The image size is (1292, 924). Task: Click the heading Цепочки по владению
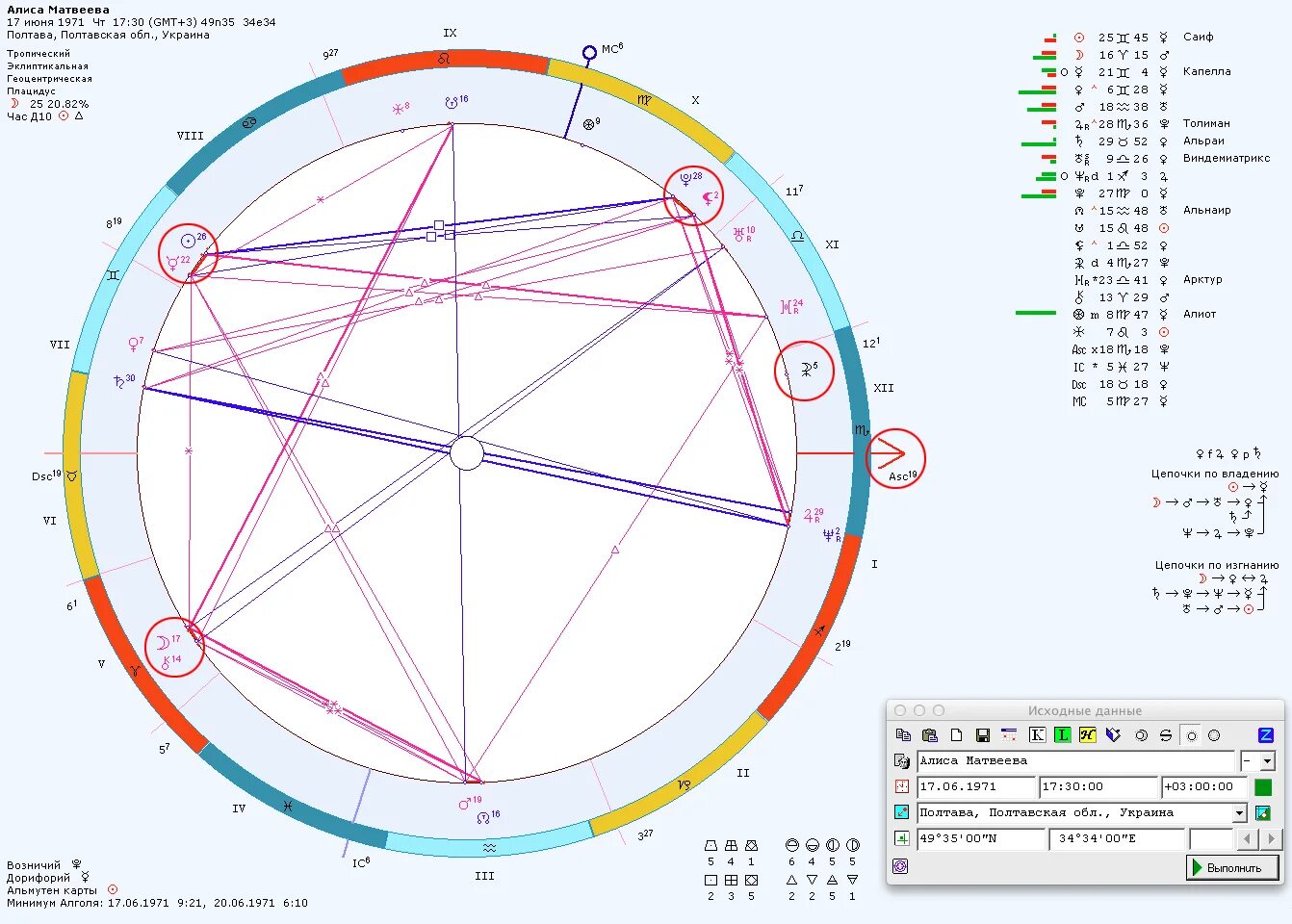pyautogui.click(x=1215, y=474)
